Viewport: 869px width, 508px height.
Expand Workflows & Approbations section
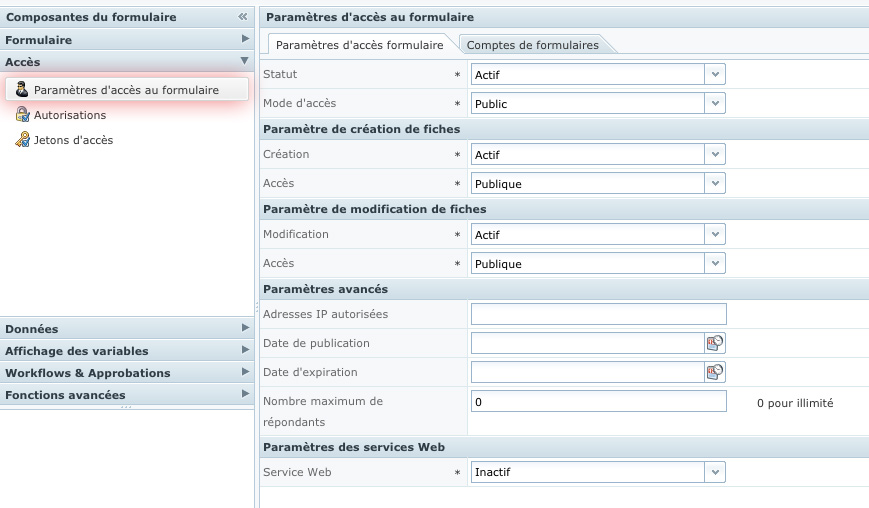tap(245, 372)
